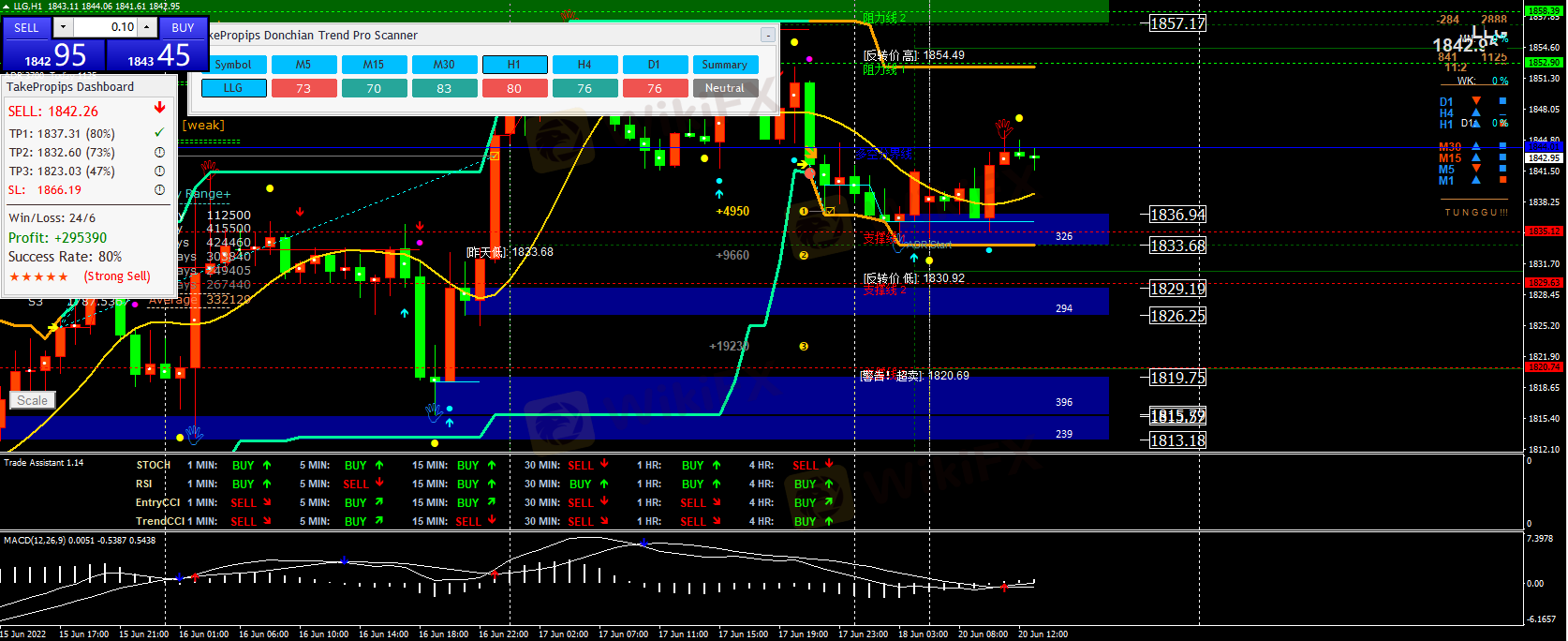The height and width of the screenshot is (641, 1568).
Task: Click the clock icon next to TP2
Action: [x=159, y=152]
